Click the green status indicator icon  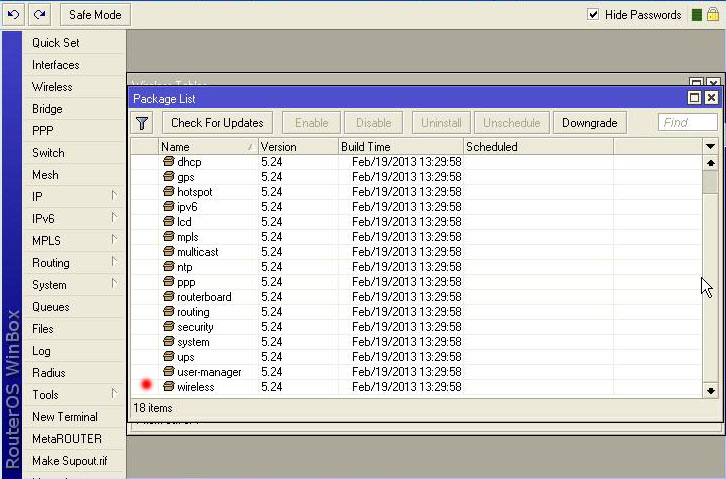click(x=696, y=15)
